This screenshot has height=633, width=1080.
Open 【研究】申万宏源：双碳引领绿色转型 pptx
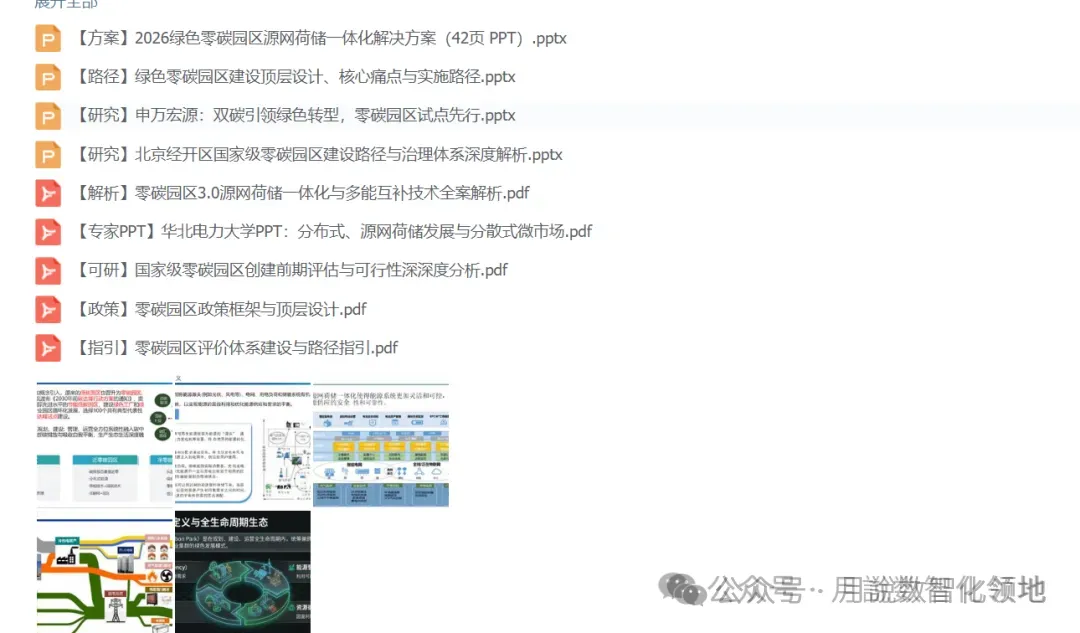pos(295,115)
